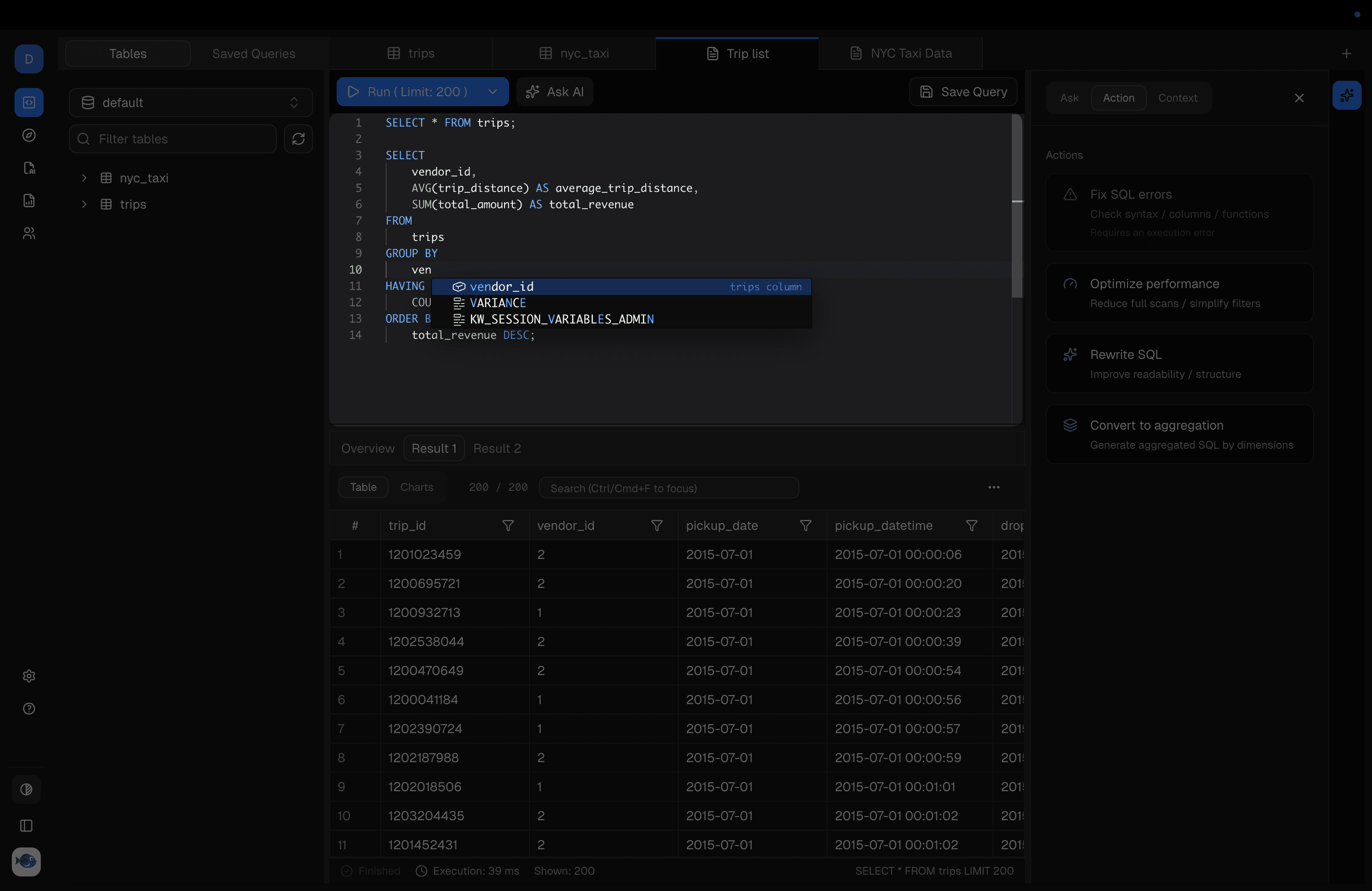Pick vendor_id autocomplete suggestion
This screenshot has height=891, width=1372.
coord(622,286)
